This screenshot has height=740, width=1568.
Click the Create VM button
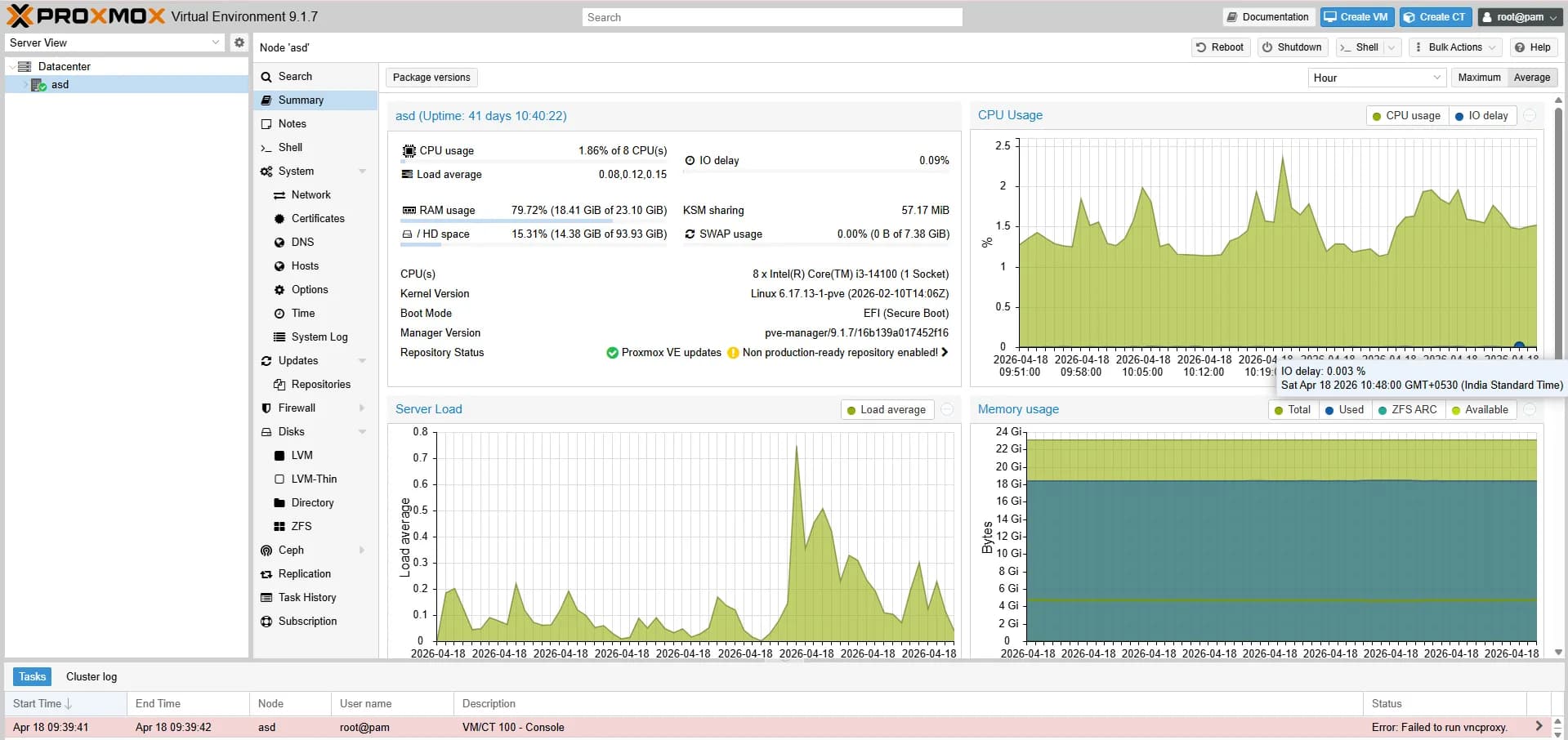pyautogui.click(x=1356, y=16)
